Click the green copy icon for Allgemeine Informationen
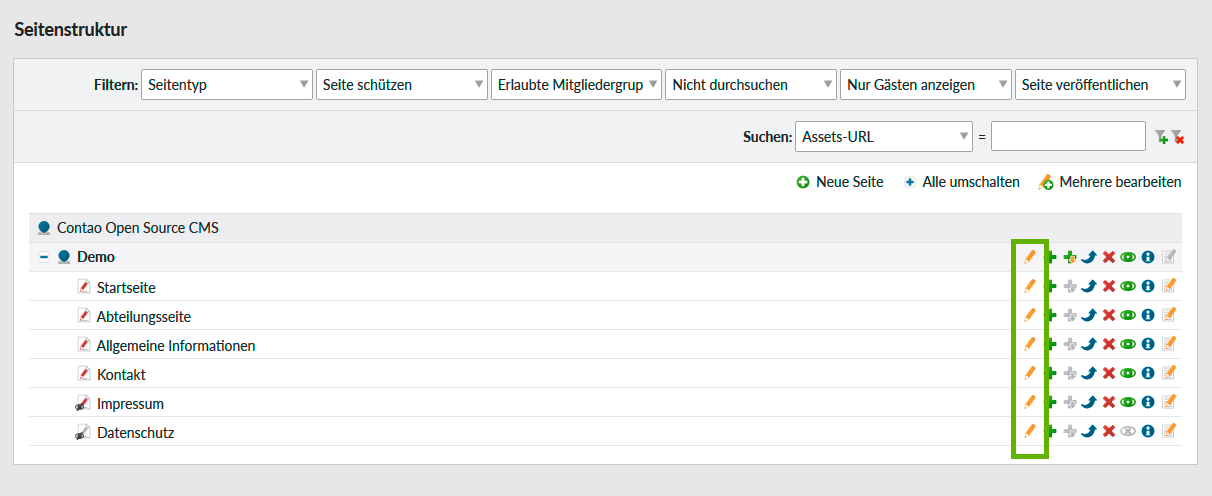Image resolution: width=1212 pixels, height=496 pixels. (1050, 344)
